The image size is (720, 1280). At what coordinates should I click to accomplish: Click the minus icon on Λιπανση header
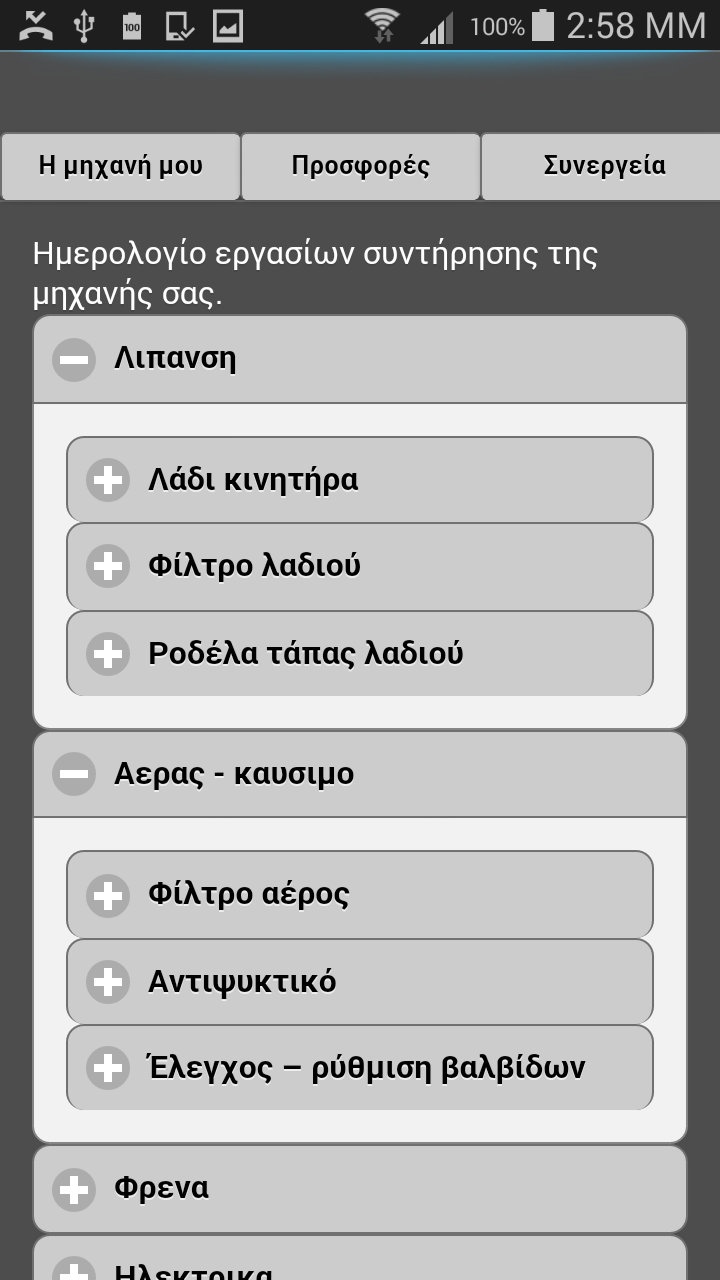click(x=74, y=360)
